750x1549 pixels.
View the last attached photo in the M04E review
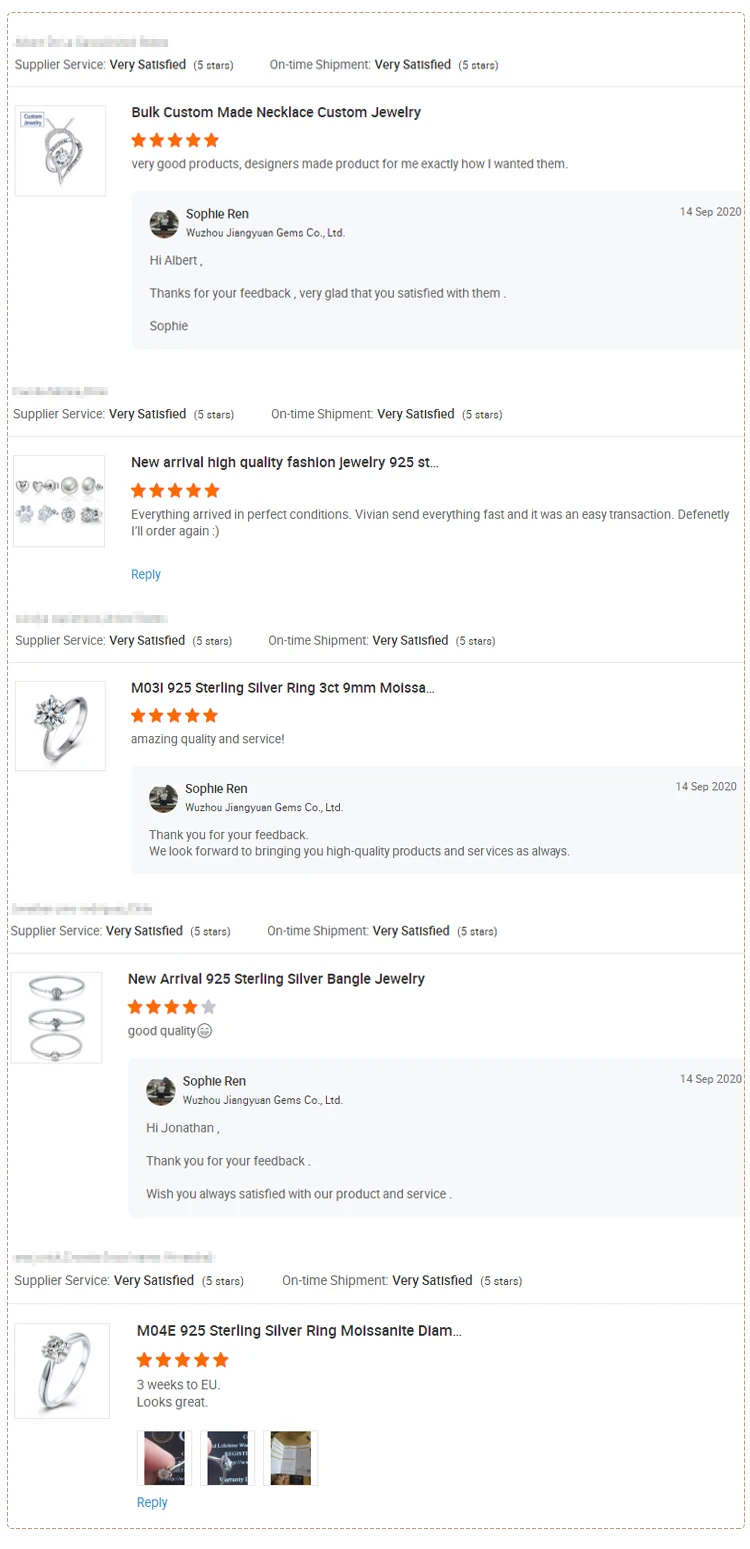pyautogui.click(x=290, y=1457)
